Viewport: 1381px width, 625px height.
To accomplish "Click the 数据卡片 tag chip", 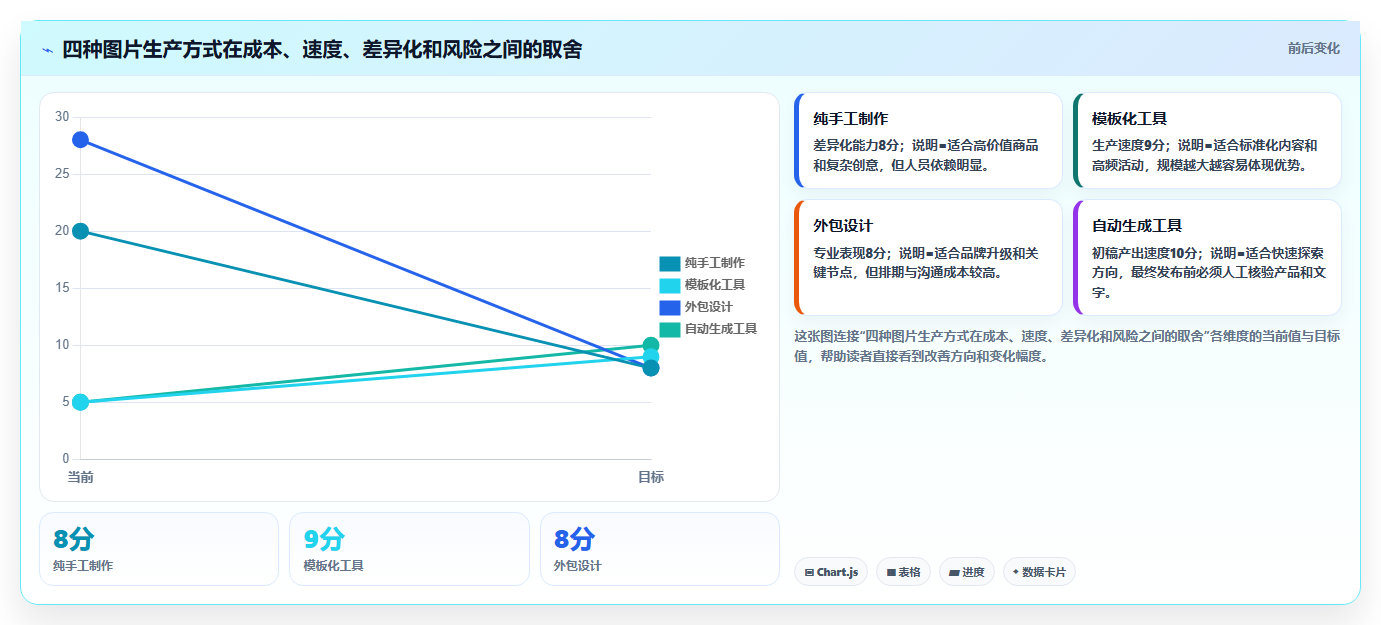I will click(x=1039, y=572).
